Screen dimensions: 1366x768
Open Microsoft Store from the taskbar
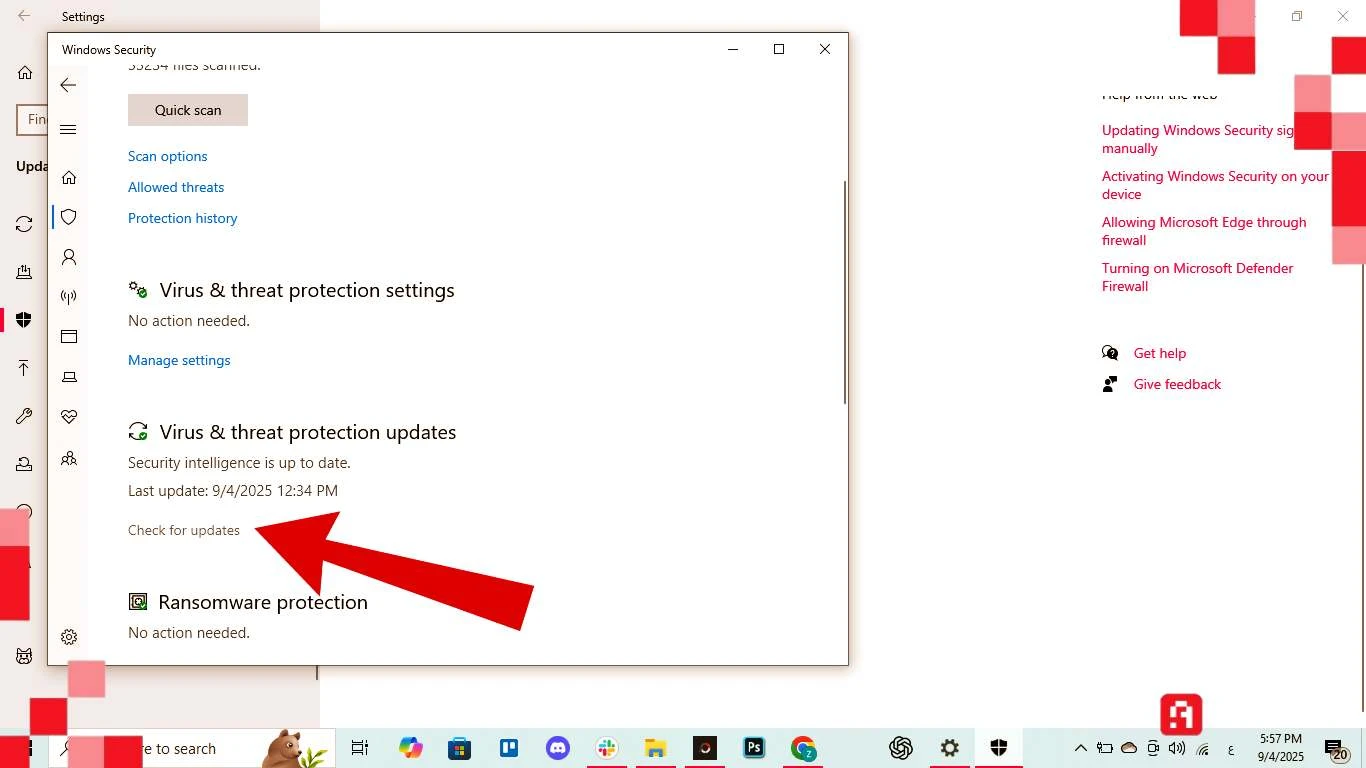pos(459,748)
